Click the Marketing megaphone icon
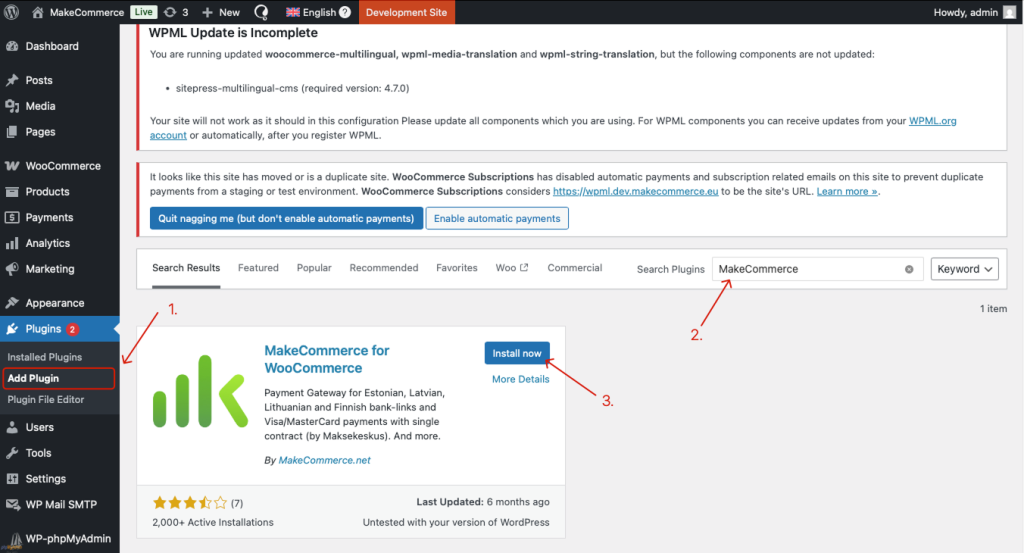The height and width of the screenshot is (553, 1024). pyautogui.click(x=12, y=269)
